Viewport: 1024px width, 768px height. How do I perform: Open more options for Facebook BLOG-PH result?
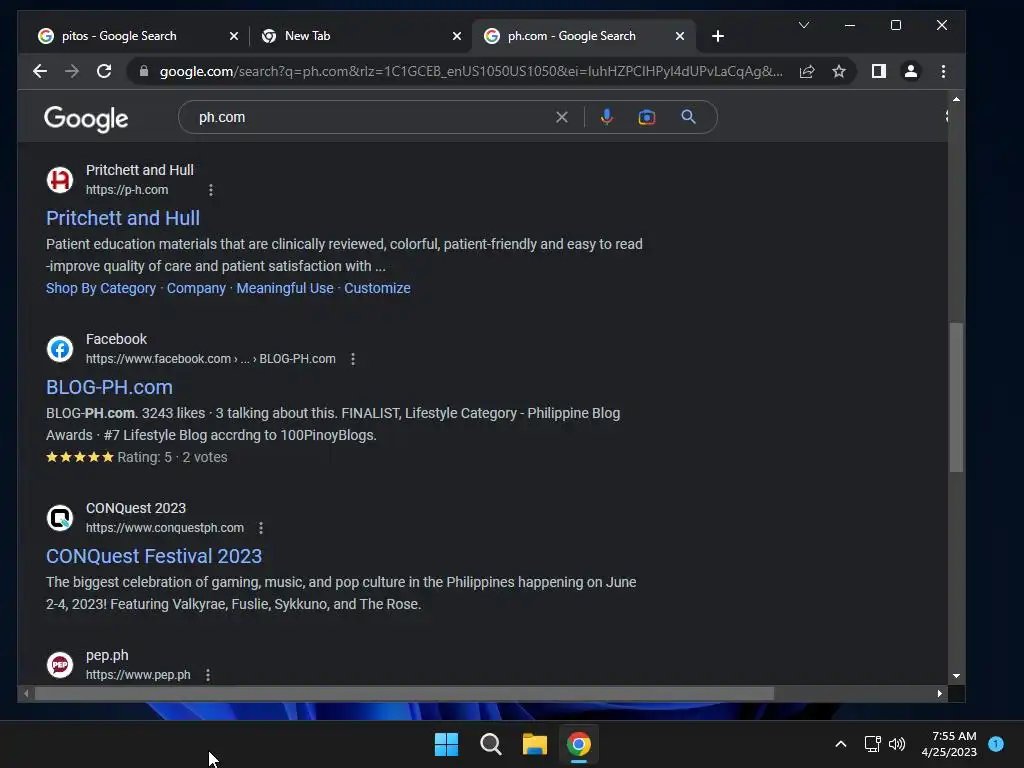(x=353, y=359)
